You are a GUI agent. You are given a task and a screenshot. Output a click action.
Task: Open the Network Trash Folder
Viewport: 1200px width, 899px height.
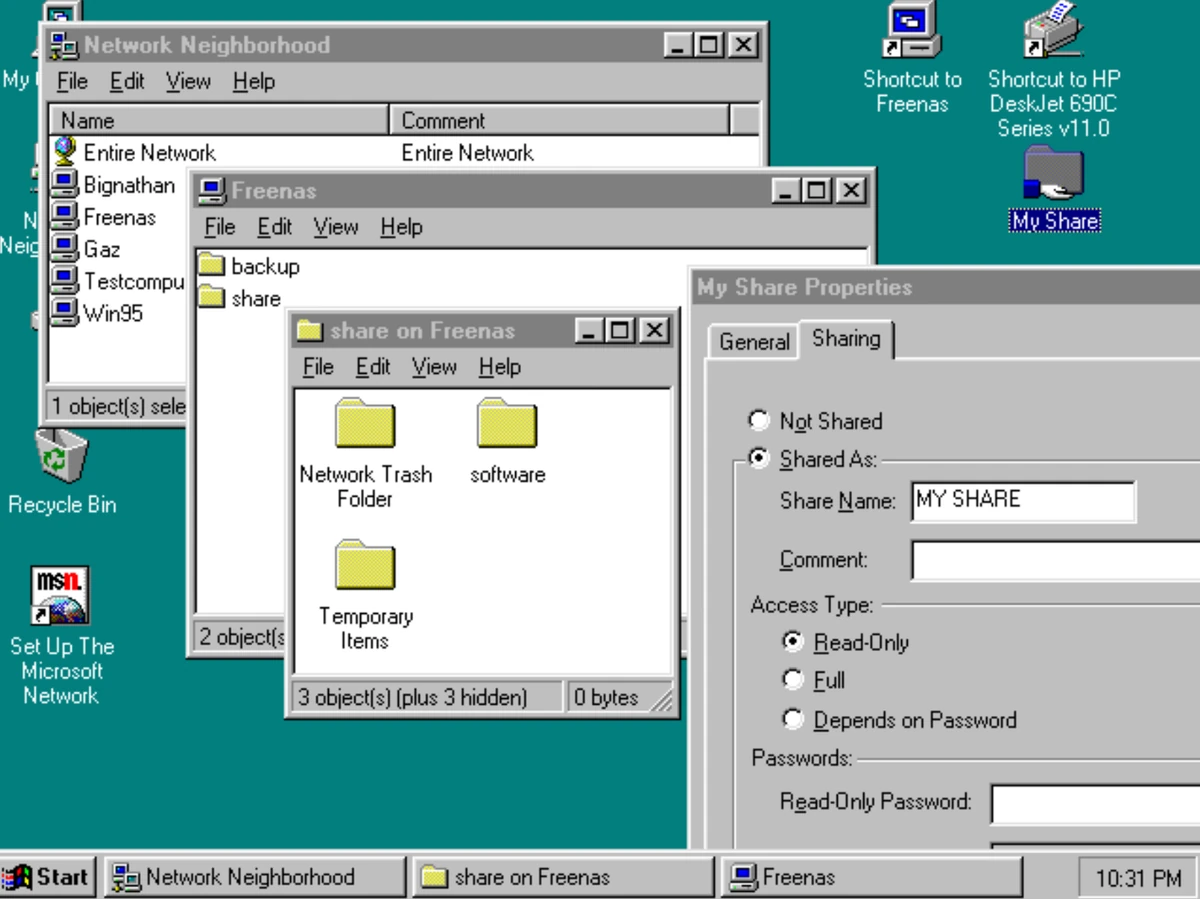[x=364, y=423]
